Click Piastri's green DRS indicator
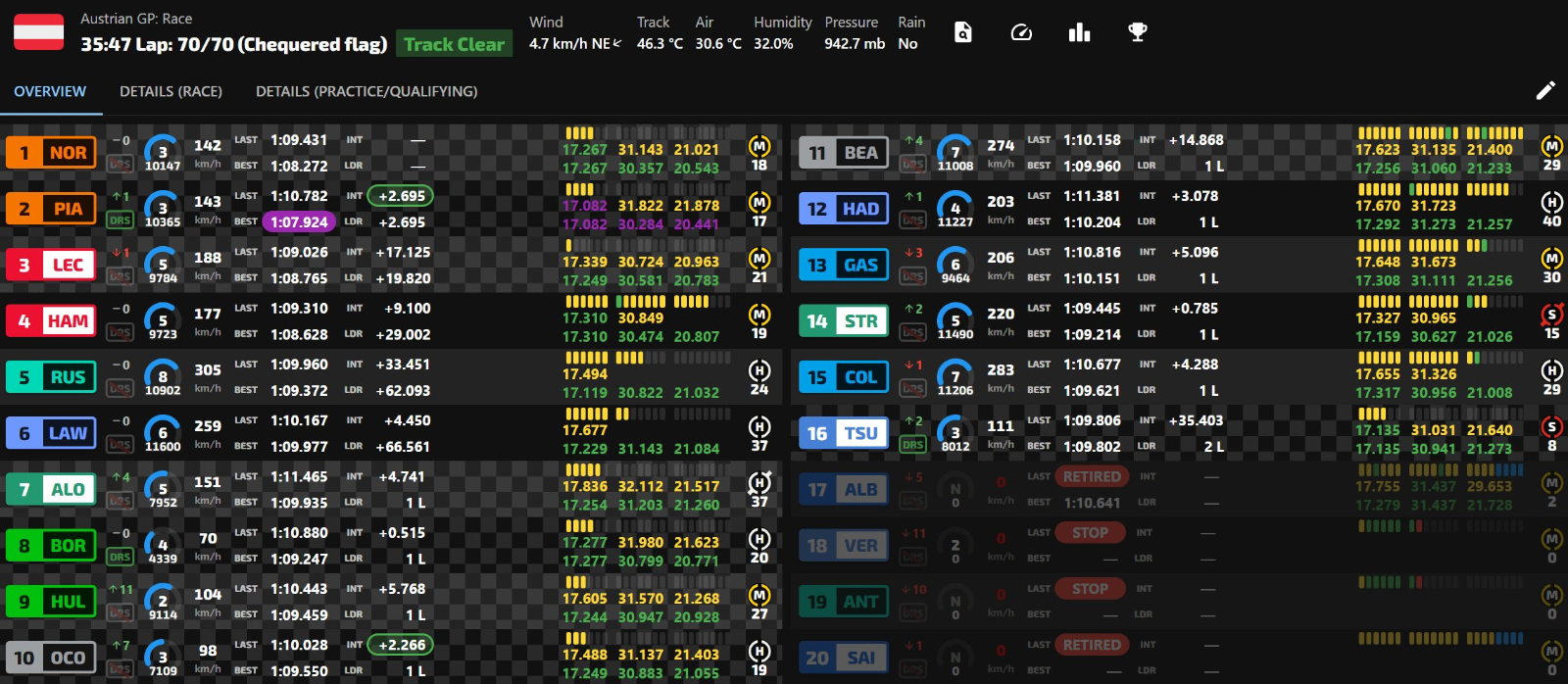The image size is (1568, 684). tap(120, 220)
